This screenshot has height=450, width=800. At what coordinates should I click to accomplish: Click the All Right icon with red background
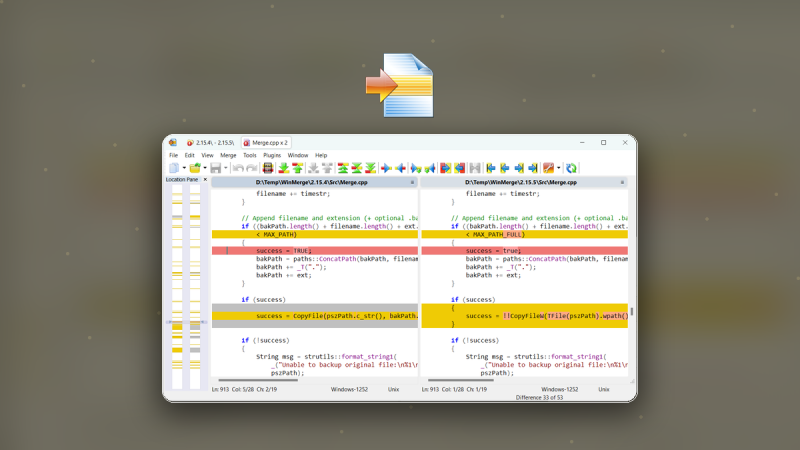coord(445,168)
